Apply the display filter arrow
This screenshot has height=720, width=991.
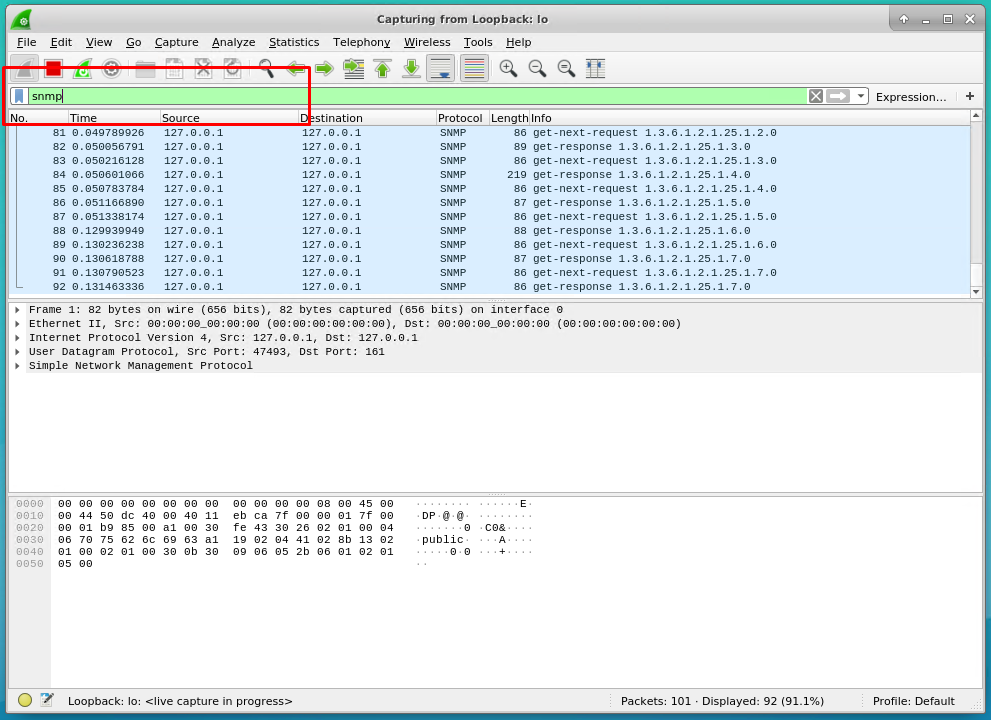pos(838,96)
